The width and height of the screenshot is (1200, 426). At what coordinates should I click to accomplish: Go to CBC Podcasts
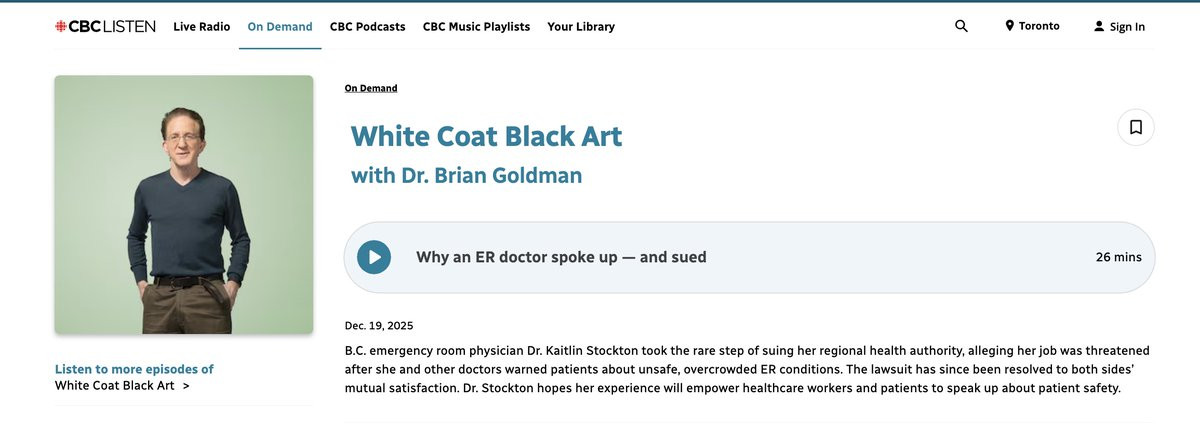[x=368, y=26]
